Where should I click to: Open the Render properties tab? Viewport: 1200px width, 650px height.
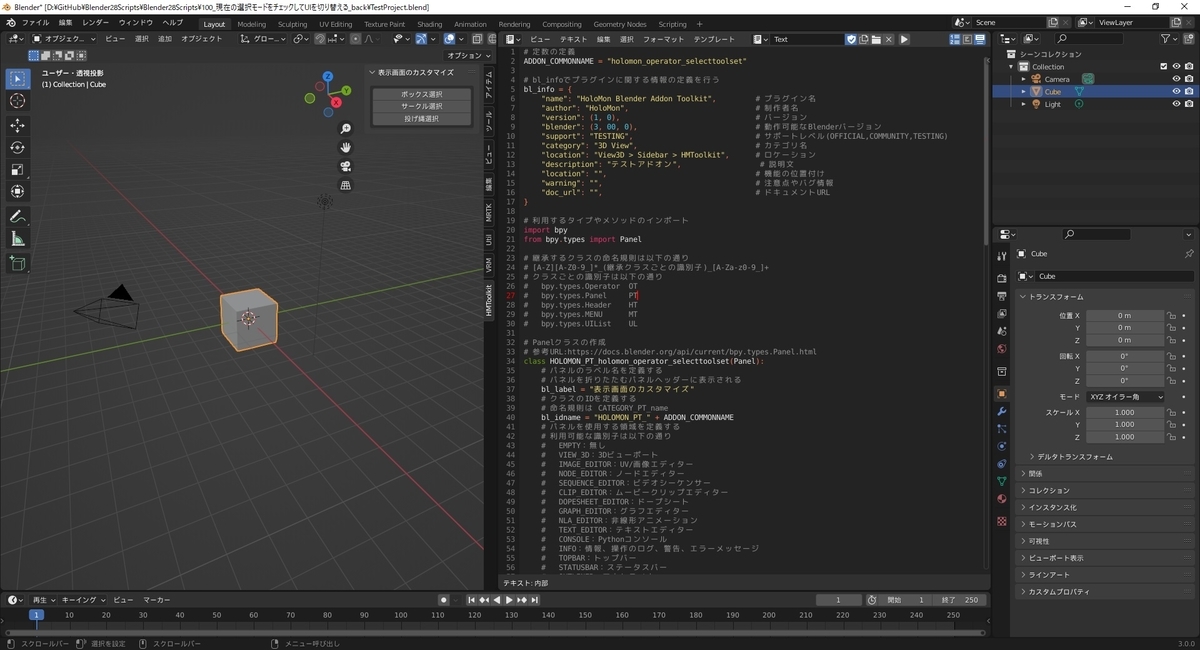click(x=1002, y=279)
